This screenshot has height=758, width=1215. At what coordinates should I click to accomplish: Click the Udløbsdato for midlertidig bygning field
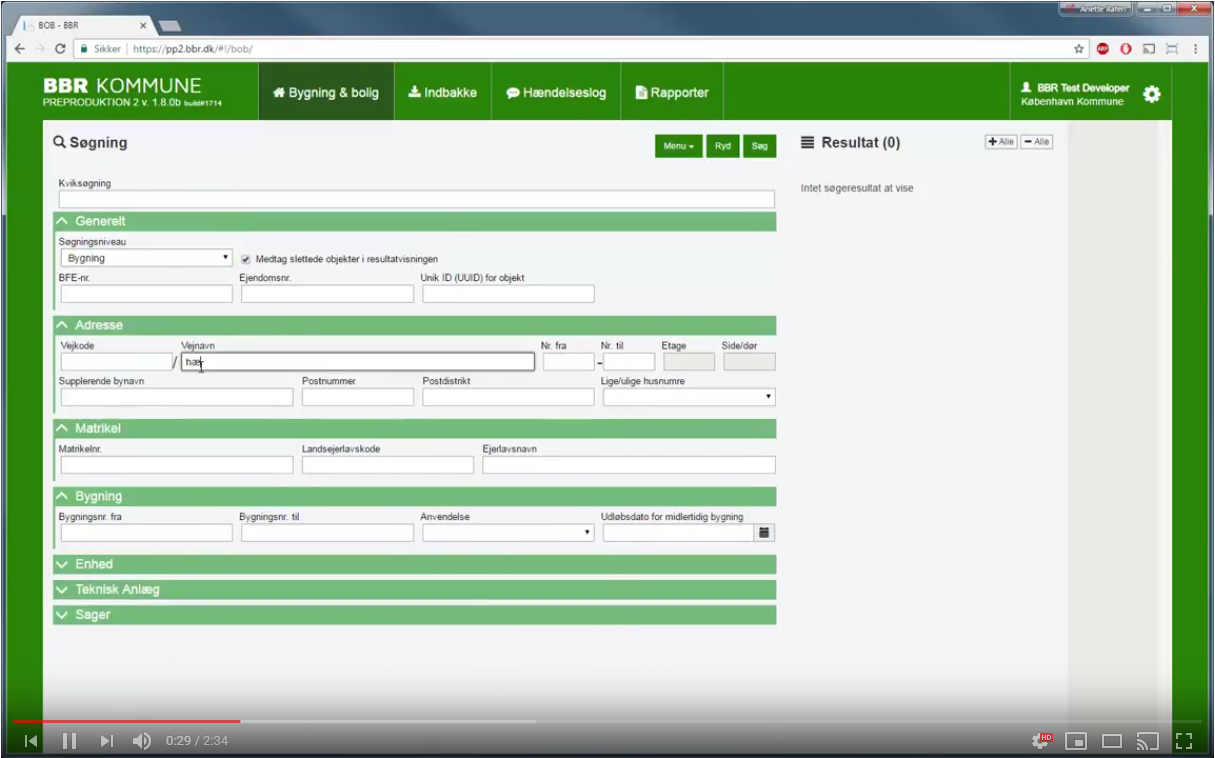coord(679,533)
